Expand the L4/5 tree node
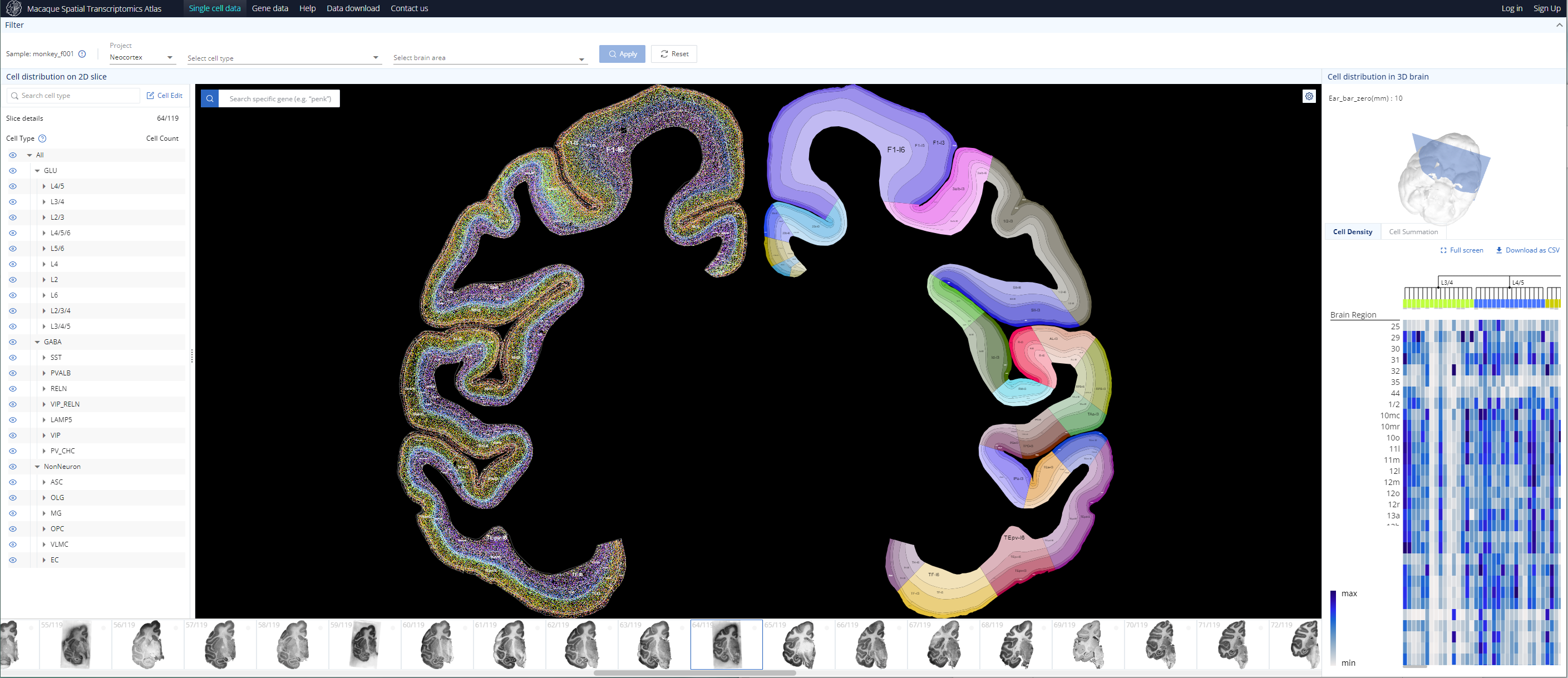 tap(44, 186)
